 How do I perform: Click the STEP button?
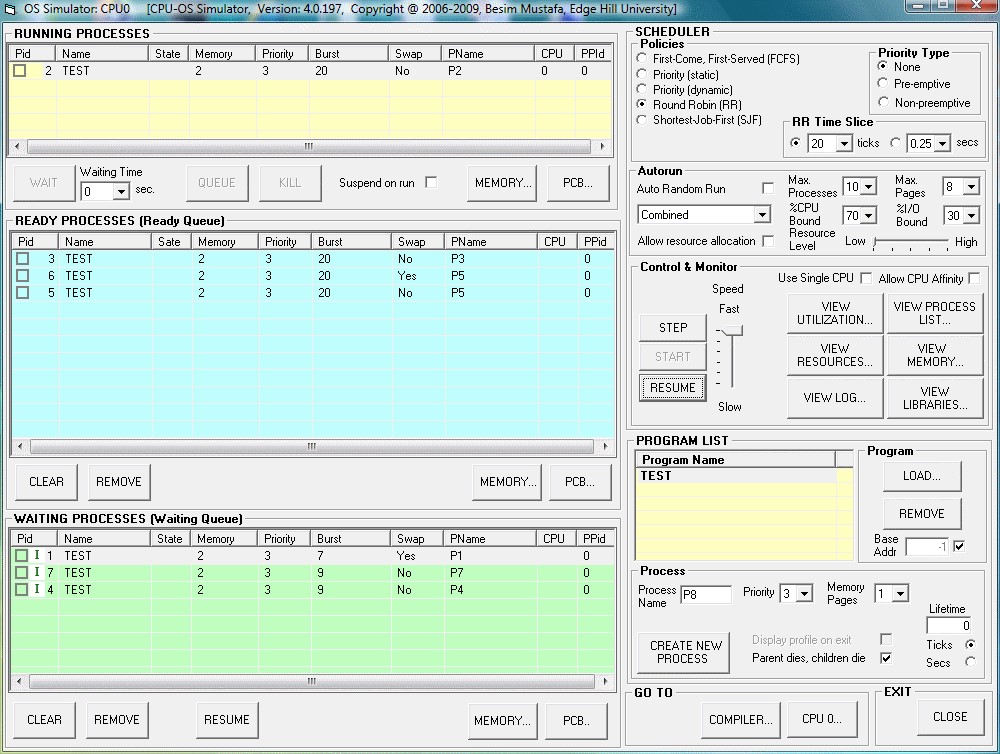click(673, 328)
